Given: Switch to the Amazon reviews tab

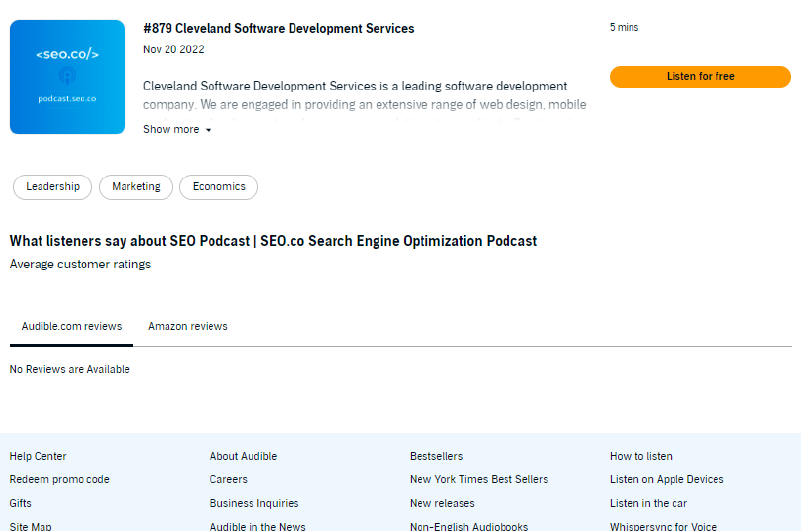Looking at the screenshot, I should tap(187, 326).
